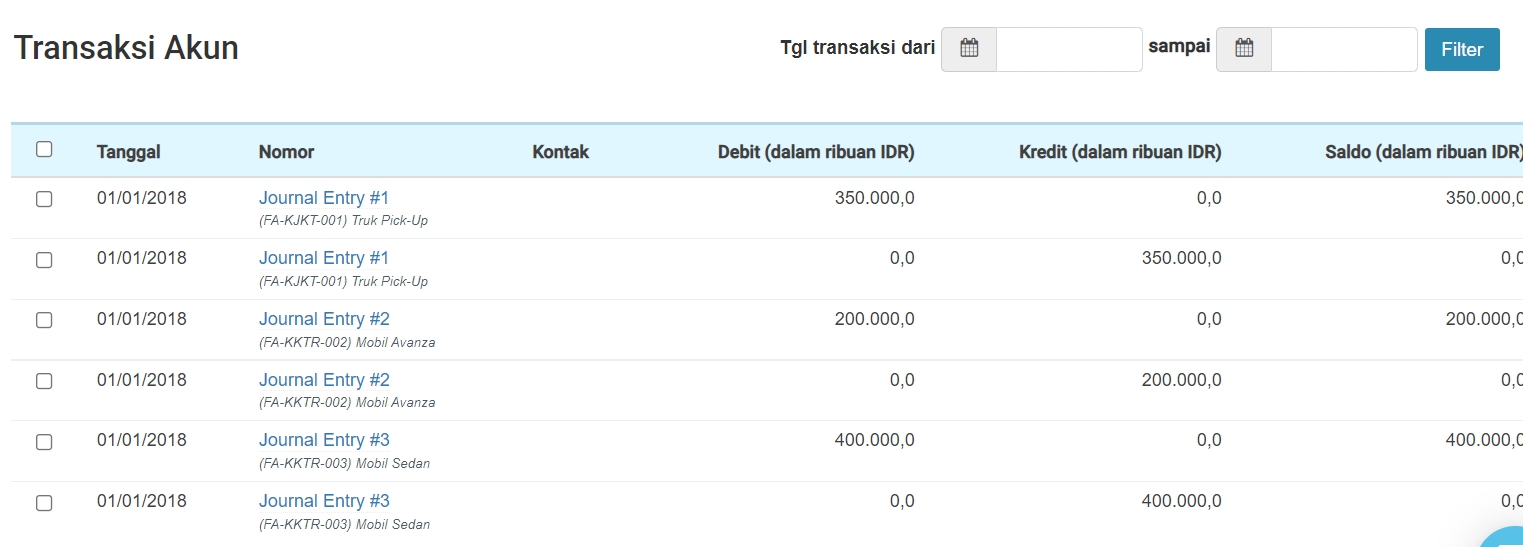Image resolution: width=1523 pixels, height=547 pixels.
Task: Click the Filter button
Action: point(1462,49)
